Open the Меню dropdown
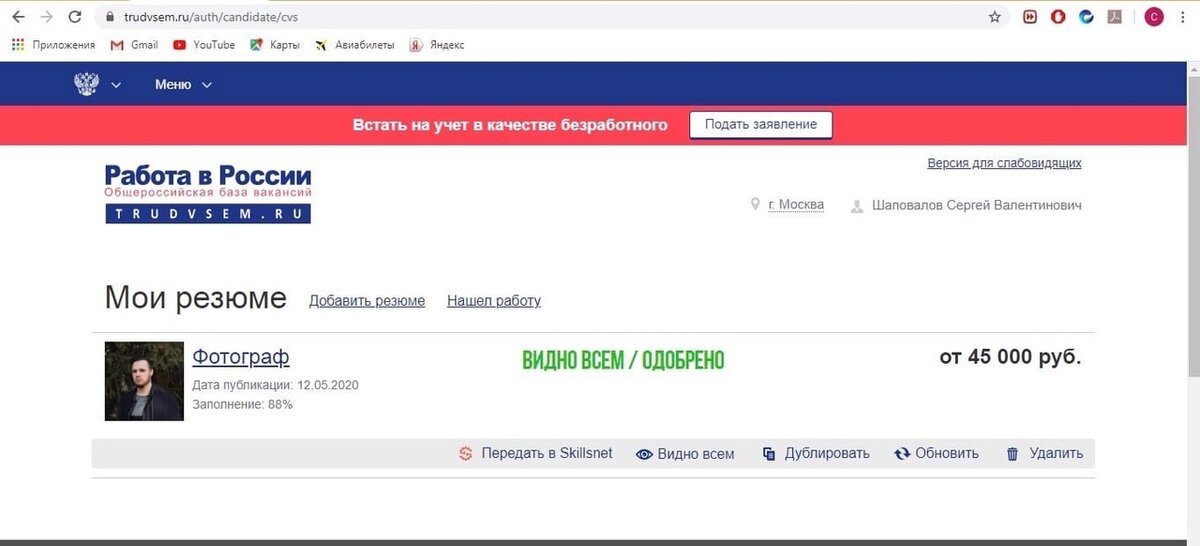Screen dimensions: 1200x546 [183, 85]
